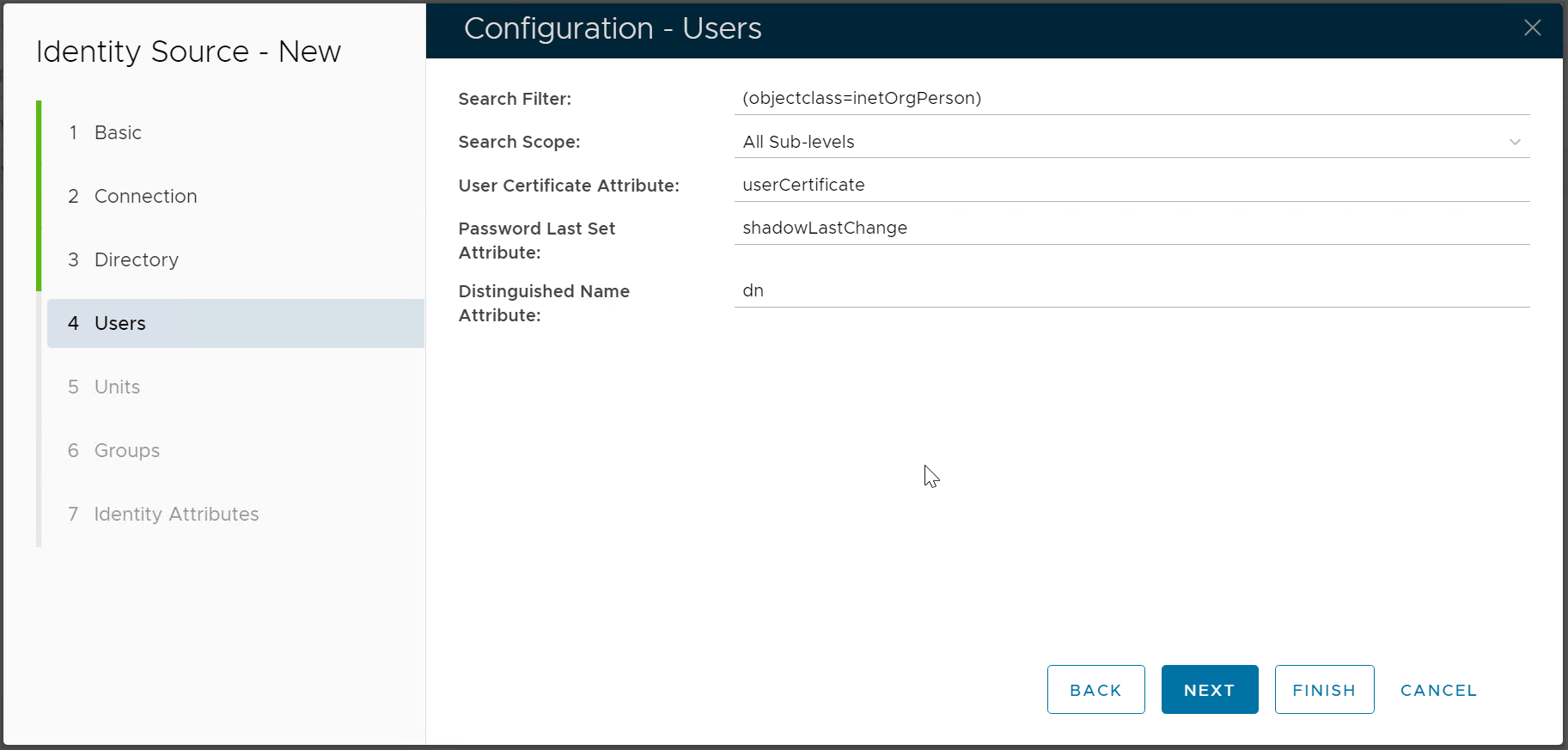The image size is (1568, 750).
Task: Edit the shadowLastChange field
Action: coord(1131,228)
